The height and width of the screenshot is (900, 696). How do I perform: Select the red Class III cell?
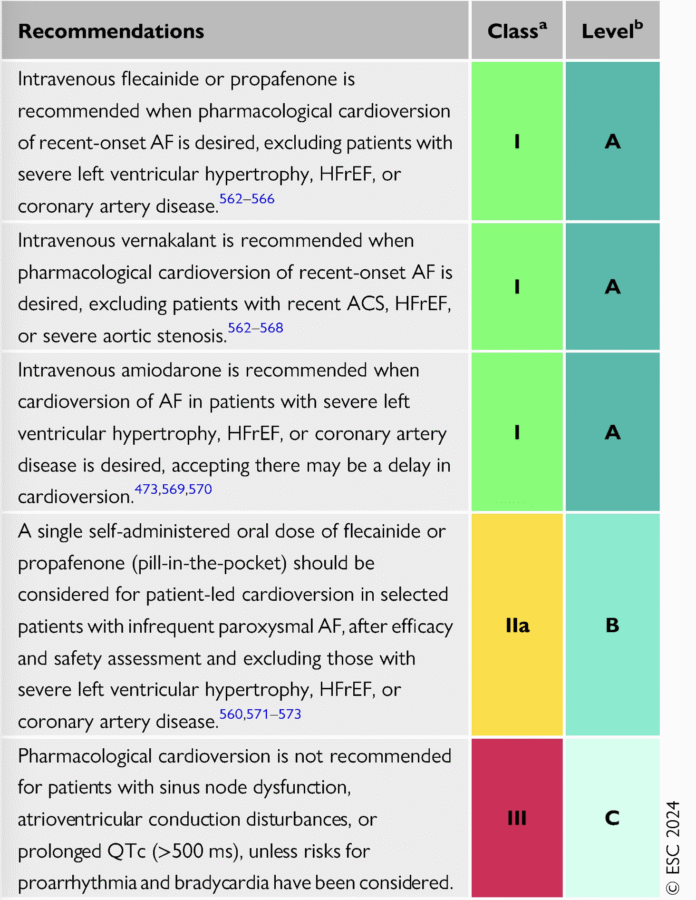517,818
